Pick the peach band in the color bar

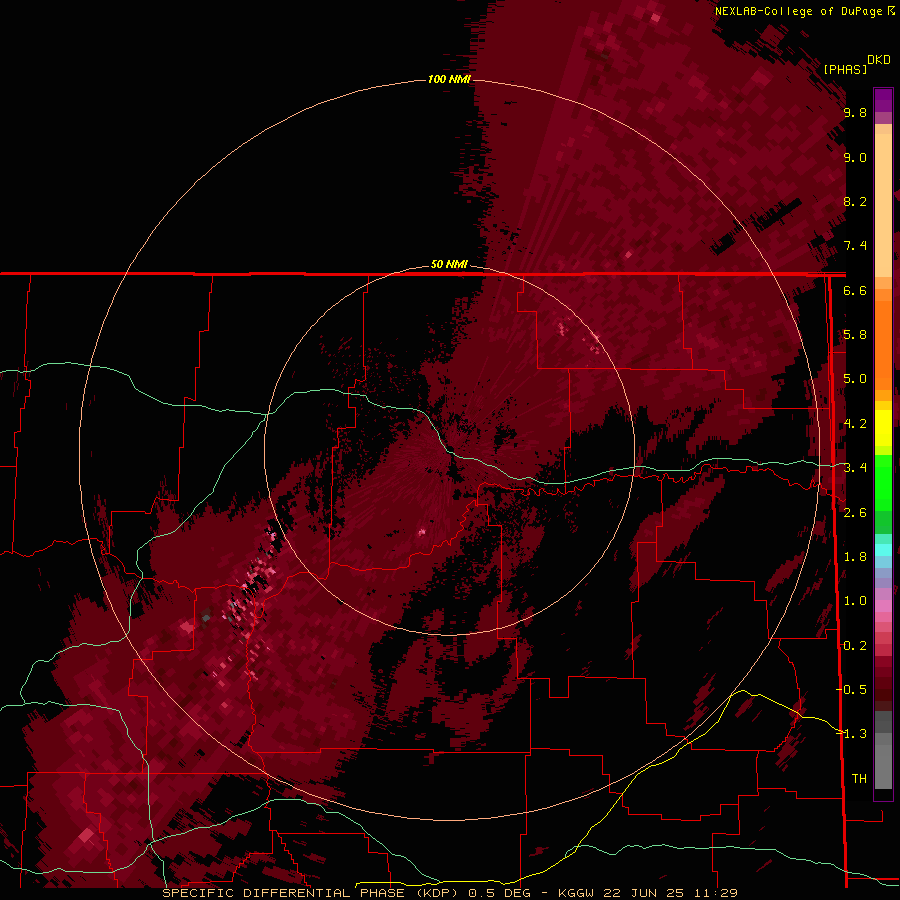[x=883, y=201]
